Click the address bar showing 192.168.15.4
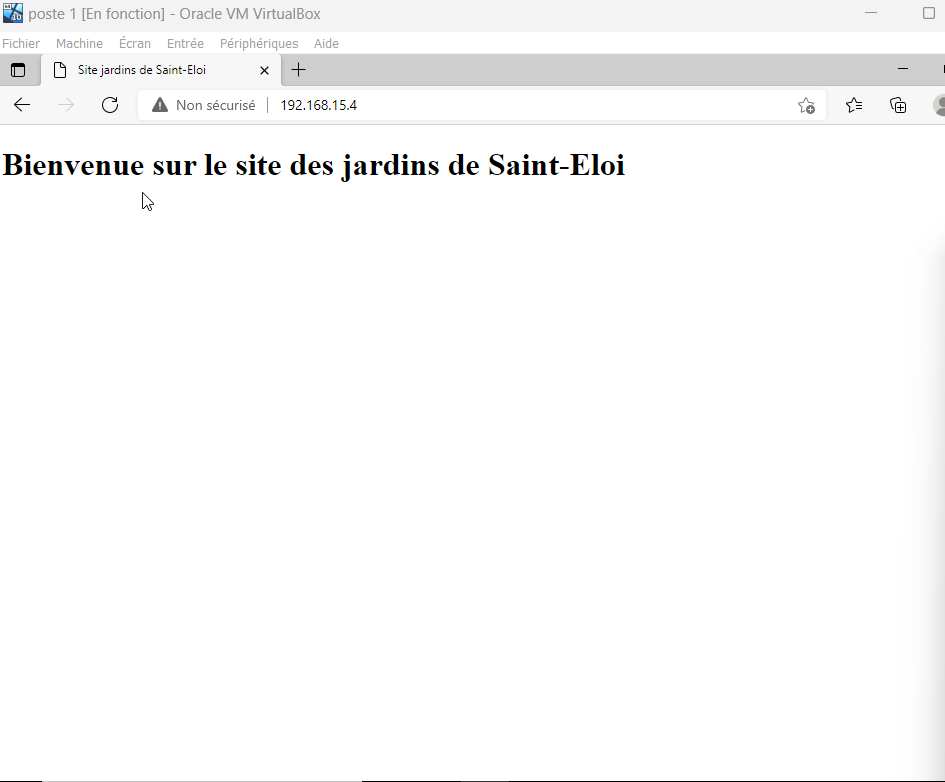The height and width of the screenshot is (782, 945). click(500, 105)
